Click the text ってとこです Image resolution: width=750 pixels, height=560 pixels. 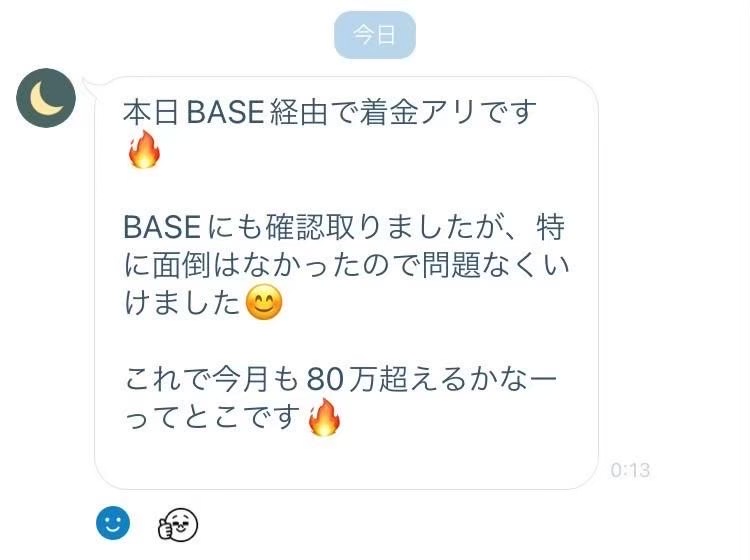(x=212, y=417)
